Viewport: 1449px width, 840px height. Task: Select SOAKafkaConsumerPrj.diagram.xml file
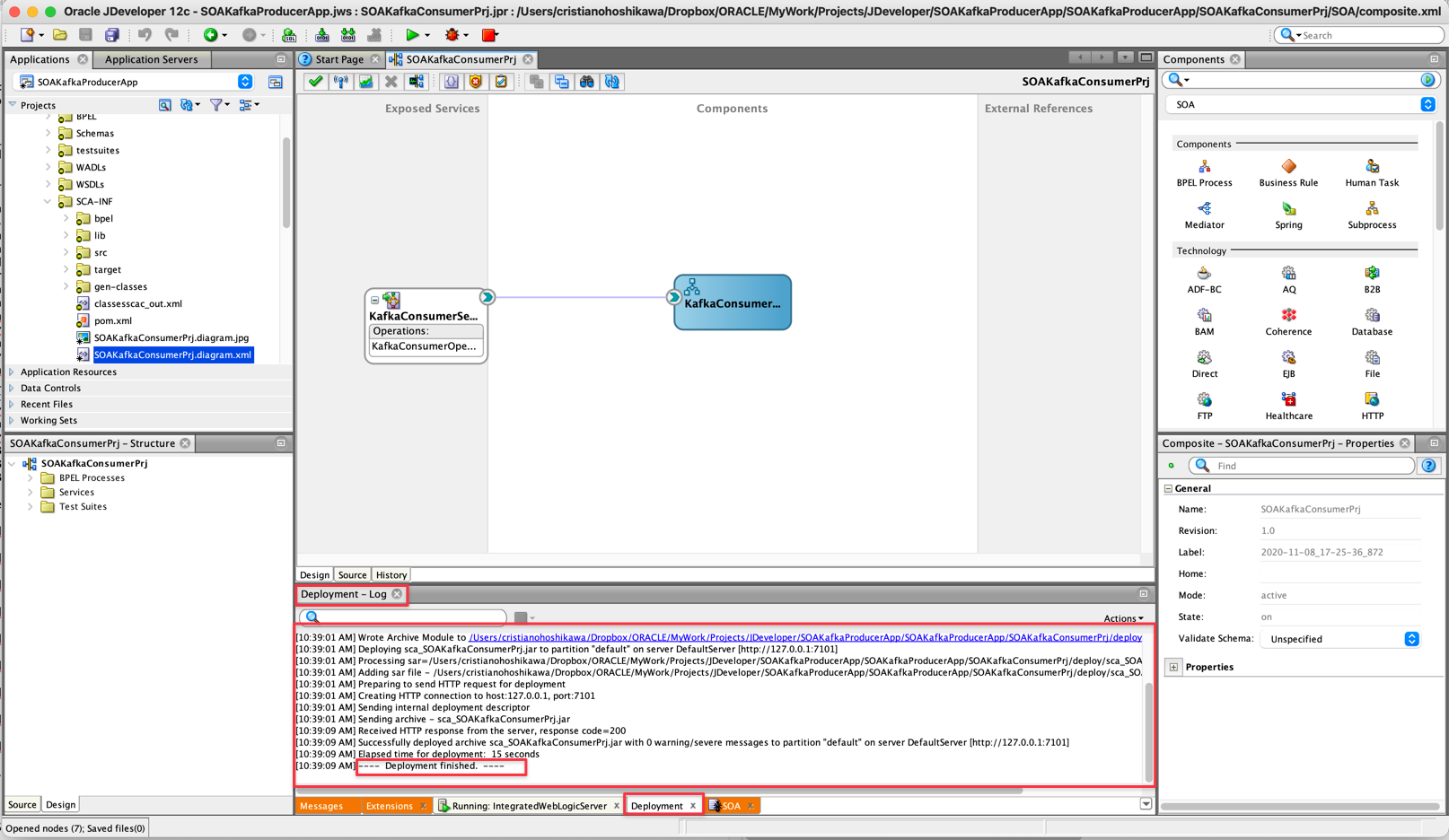pyautogui.click(x=172, y=354)
